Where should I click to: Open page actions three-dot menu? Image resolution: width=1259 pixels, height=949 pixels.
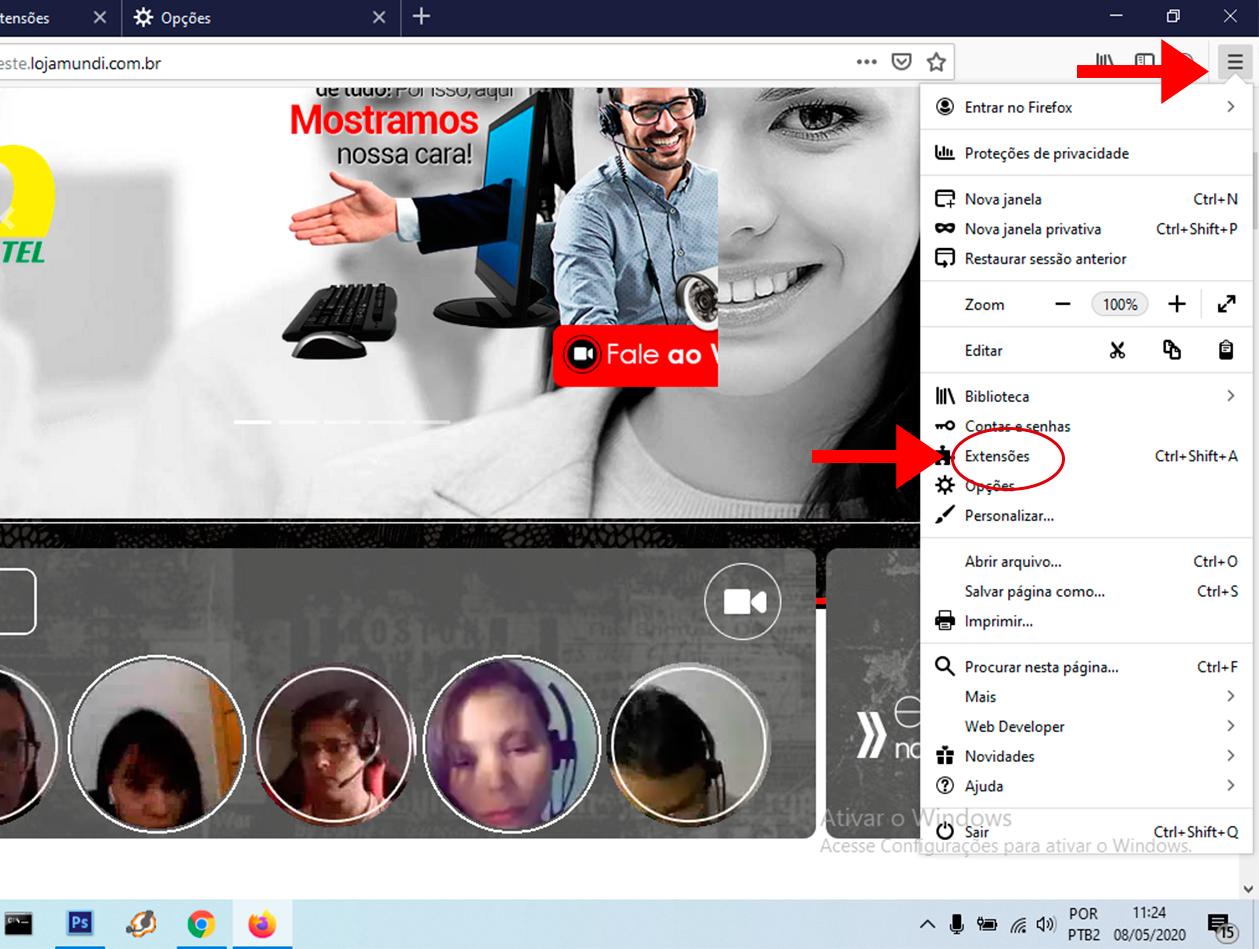pyautogui.click(x=866, y=63)
